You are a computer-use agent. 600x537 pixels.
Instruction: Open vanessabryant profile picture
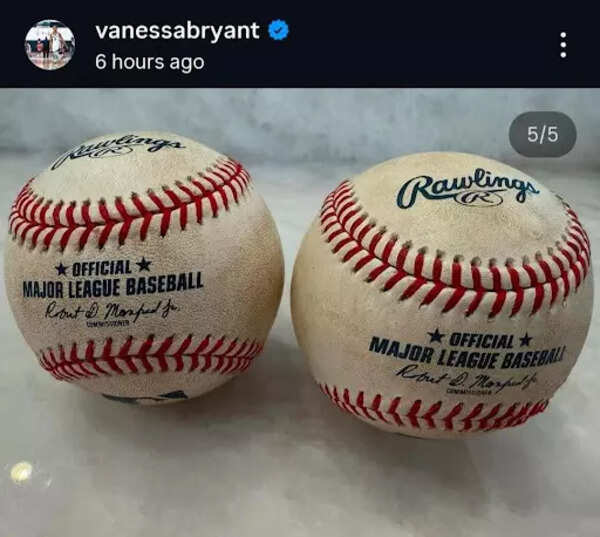(50, 45)
